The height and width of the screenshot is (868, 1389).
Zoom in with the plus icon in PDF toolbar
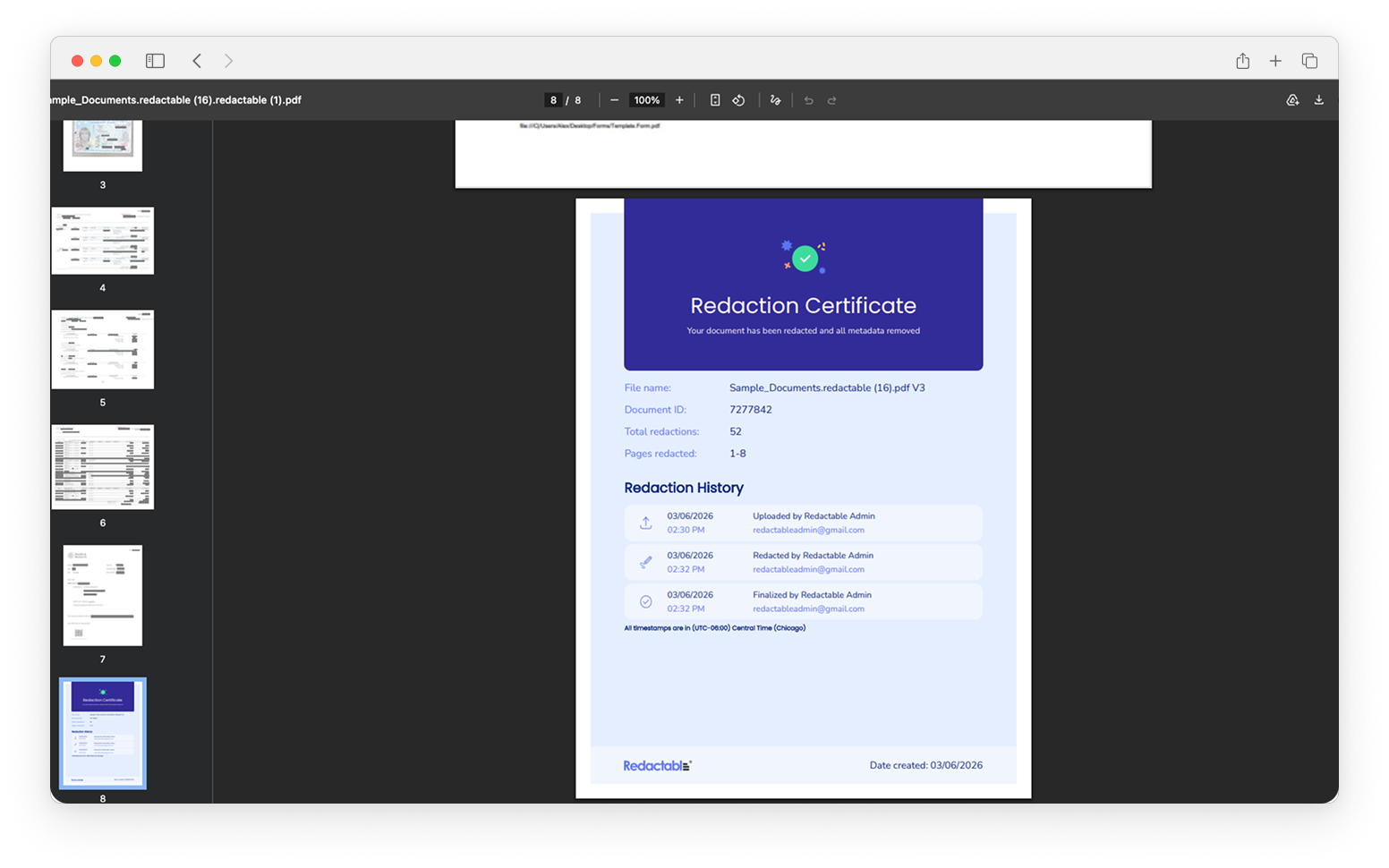(x=679, y=100)
